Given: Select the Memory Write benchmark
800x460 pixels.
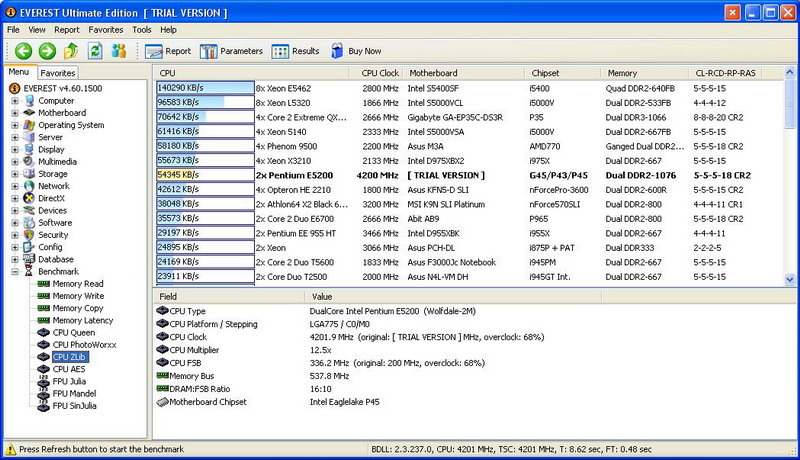Looking at the screenshot, I should click(x=78, y=296).
